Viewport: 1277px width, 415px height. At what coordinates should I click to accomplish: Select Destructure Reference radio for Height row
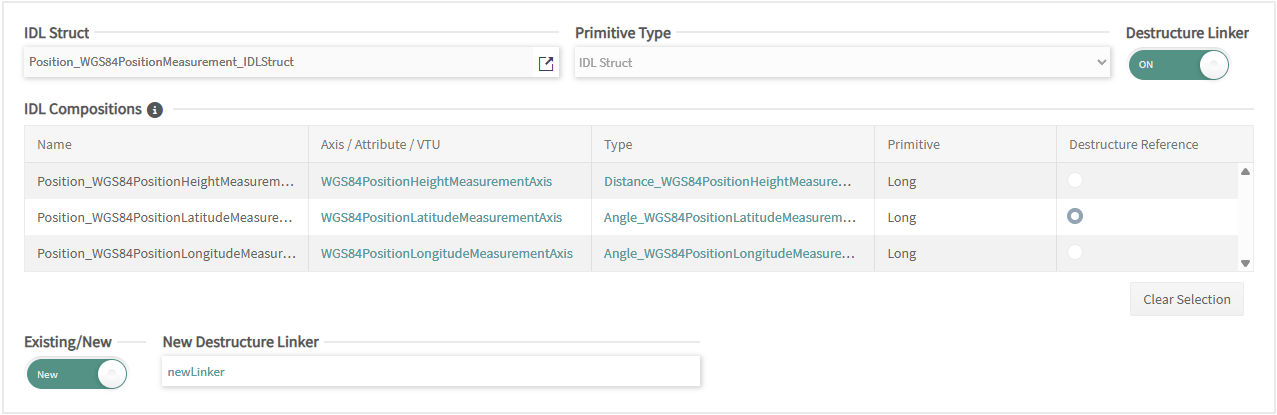1075,181
